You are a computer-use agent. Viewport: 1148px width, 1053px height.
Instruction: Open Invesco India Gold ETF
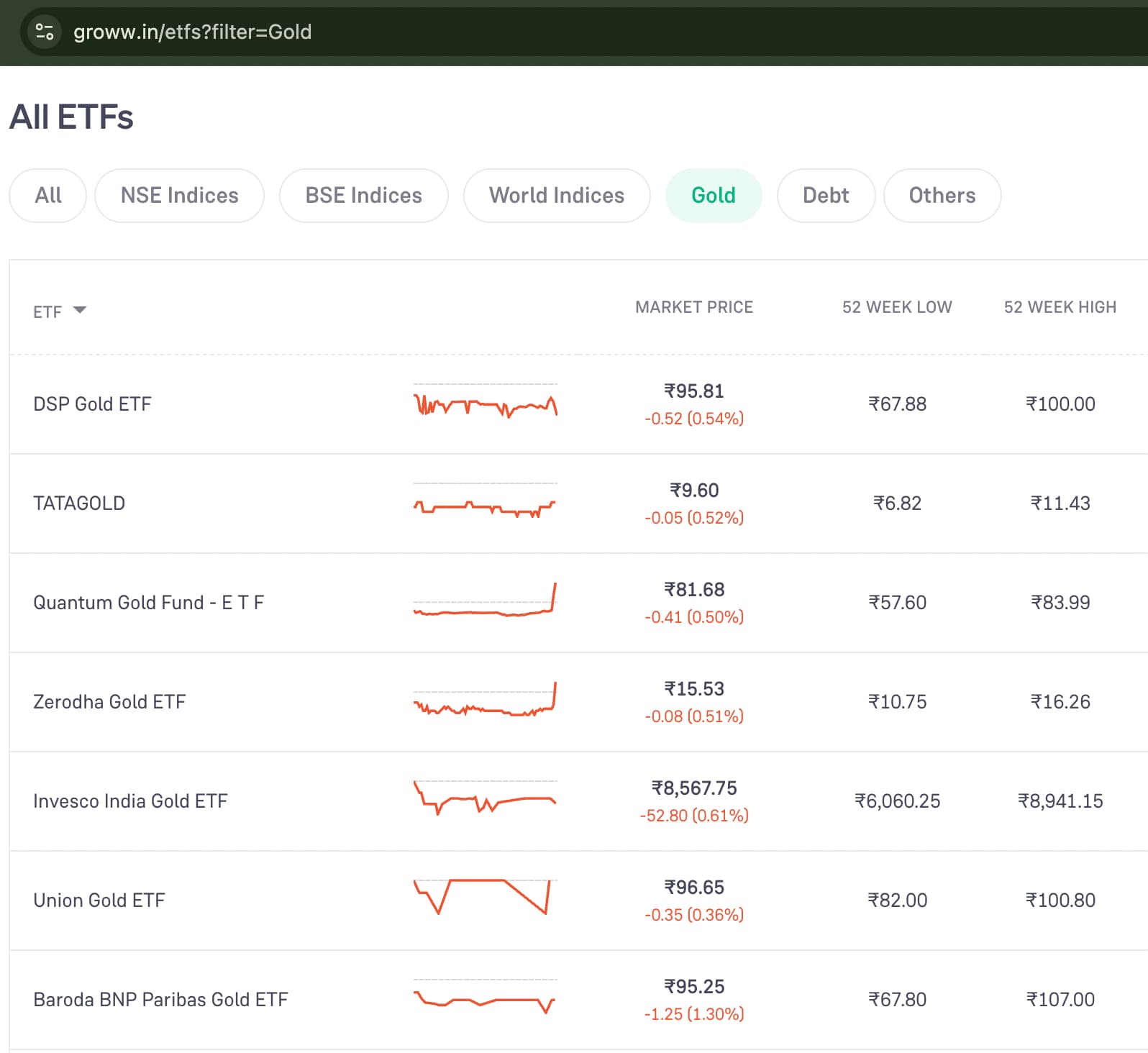[130, 801]
